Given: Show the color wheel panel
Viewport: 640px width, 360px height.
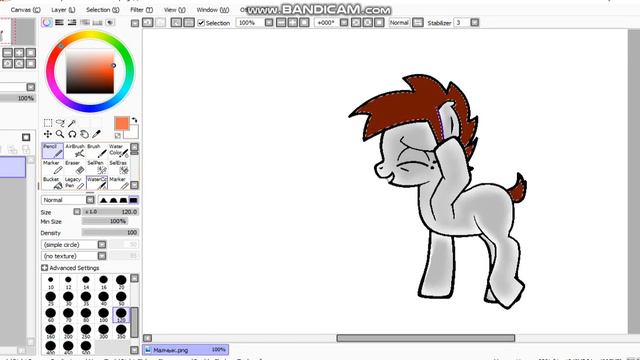Looking at the screenshot, I should click(47, 23).
